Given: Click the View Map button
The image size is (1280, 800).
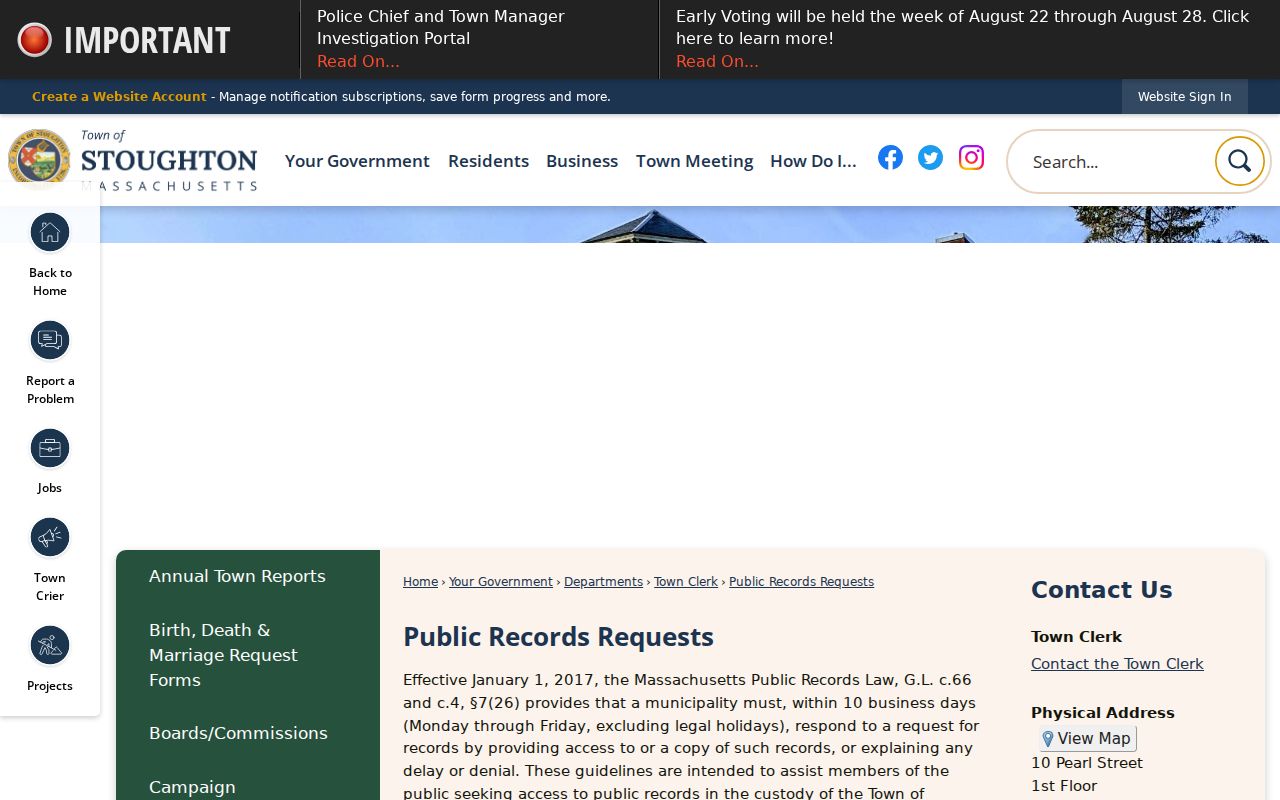Looking at the screenshot, I should [1087, 739].
